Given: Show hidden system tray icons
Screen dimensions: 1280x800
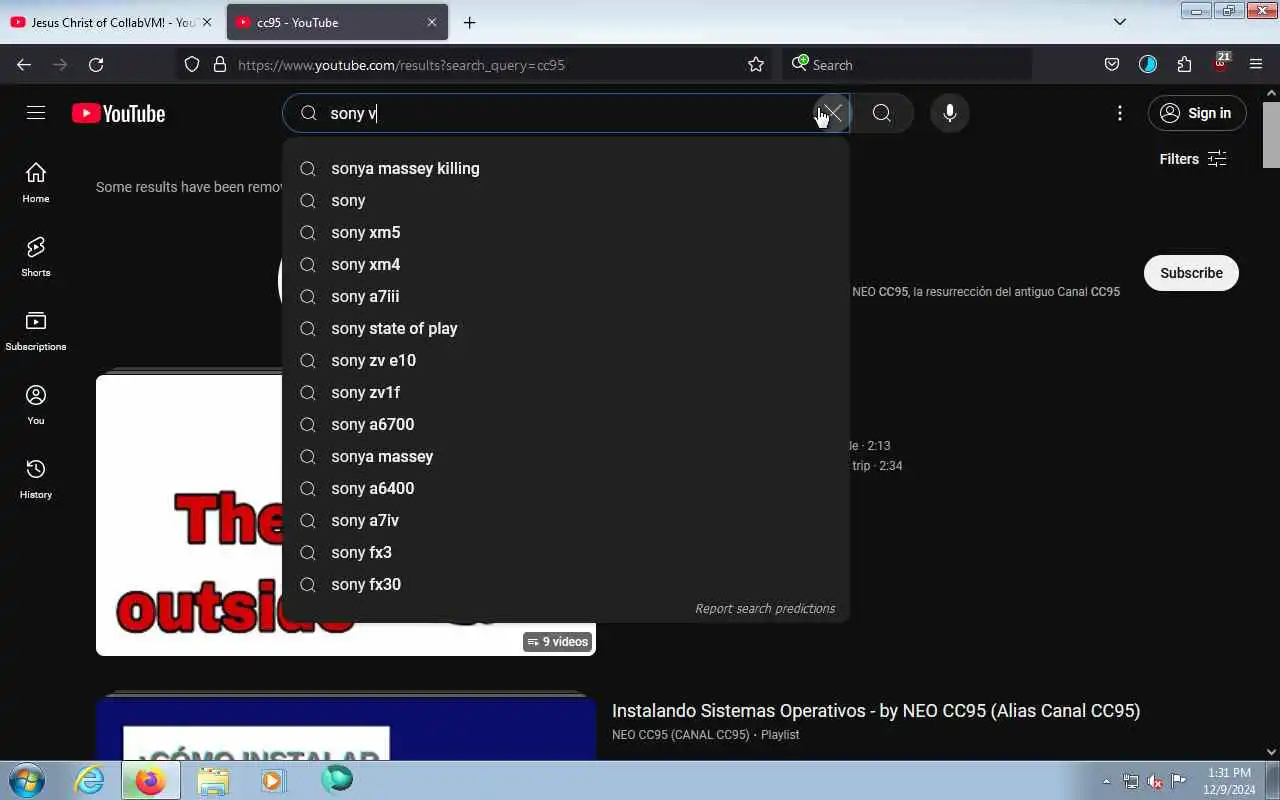Looking at the screenshot, I should [1106, 781].
